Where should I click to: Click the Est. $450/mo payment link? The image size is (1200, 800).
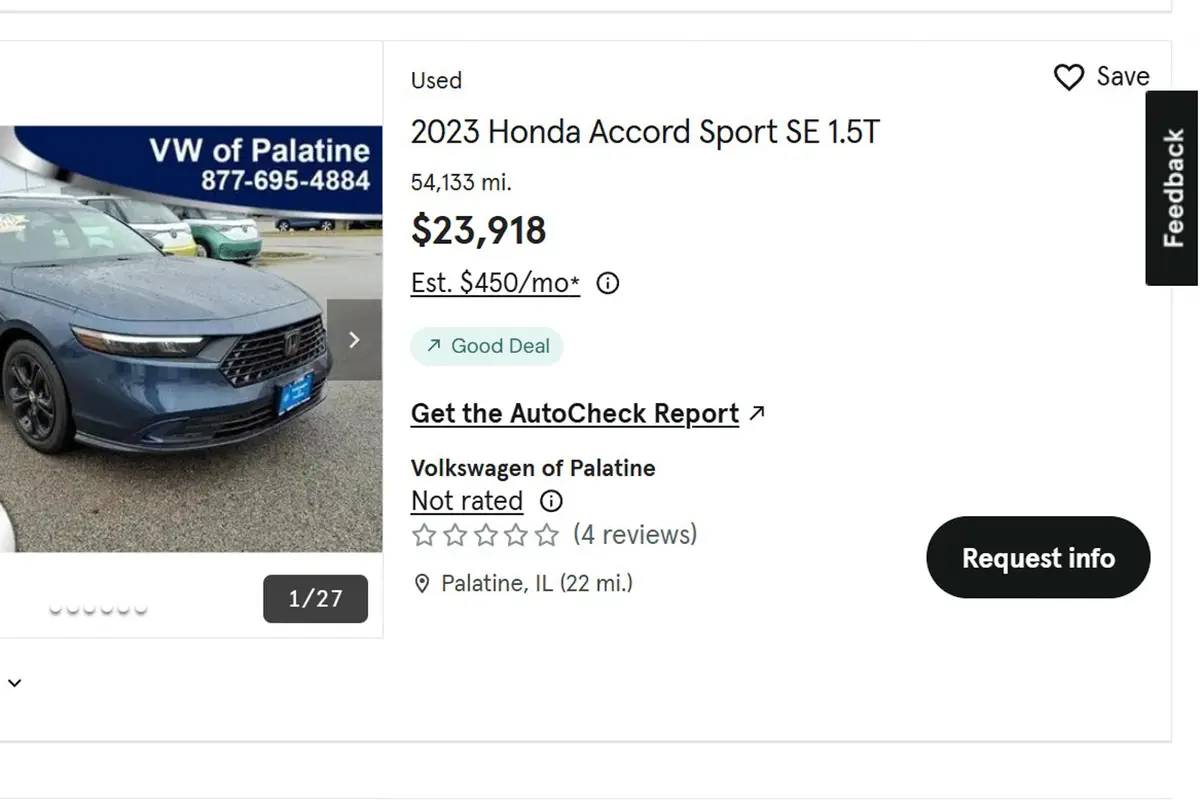tap(494, 283)
